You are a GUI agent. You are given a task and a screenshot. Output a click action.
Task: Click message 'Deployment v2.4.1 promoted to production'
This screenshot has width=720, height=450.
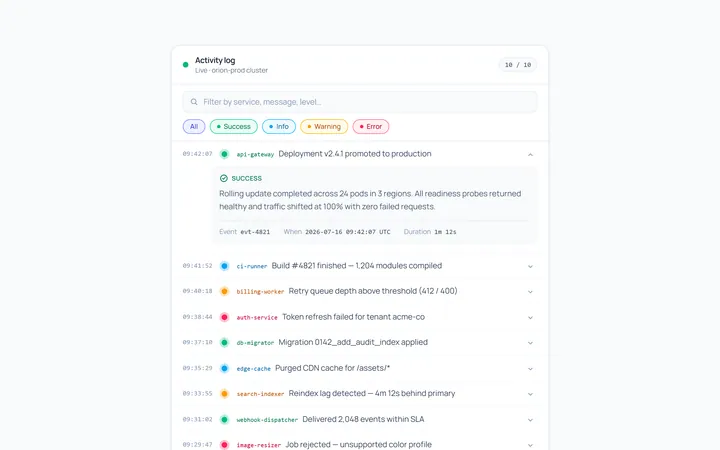pos(355,154)
